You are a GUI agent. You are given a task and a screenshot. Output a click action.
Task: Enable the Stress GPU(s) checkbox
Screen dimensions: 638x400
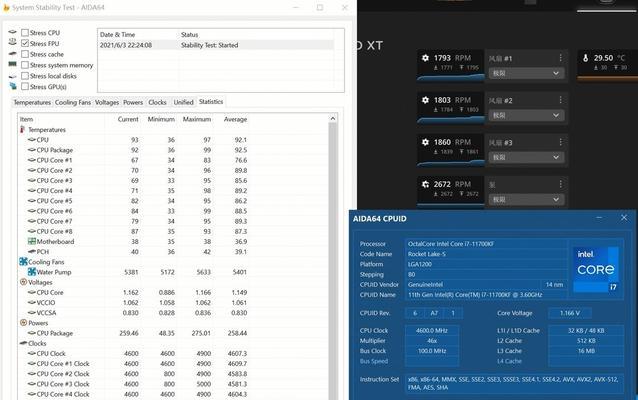(x=25, y=87)
